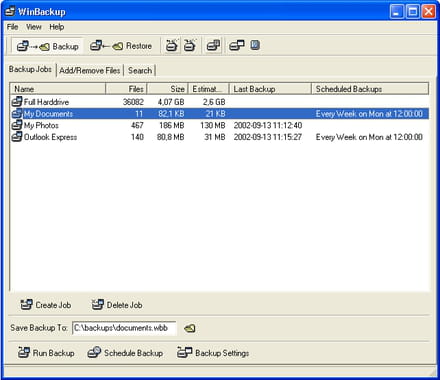Click the drive with monitor toolbar icon

(237, 46)
